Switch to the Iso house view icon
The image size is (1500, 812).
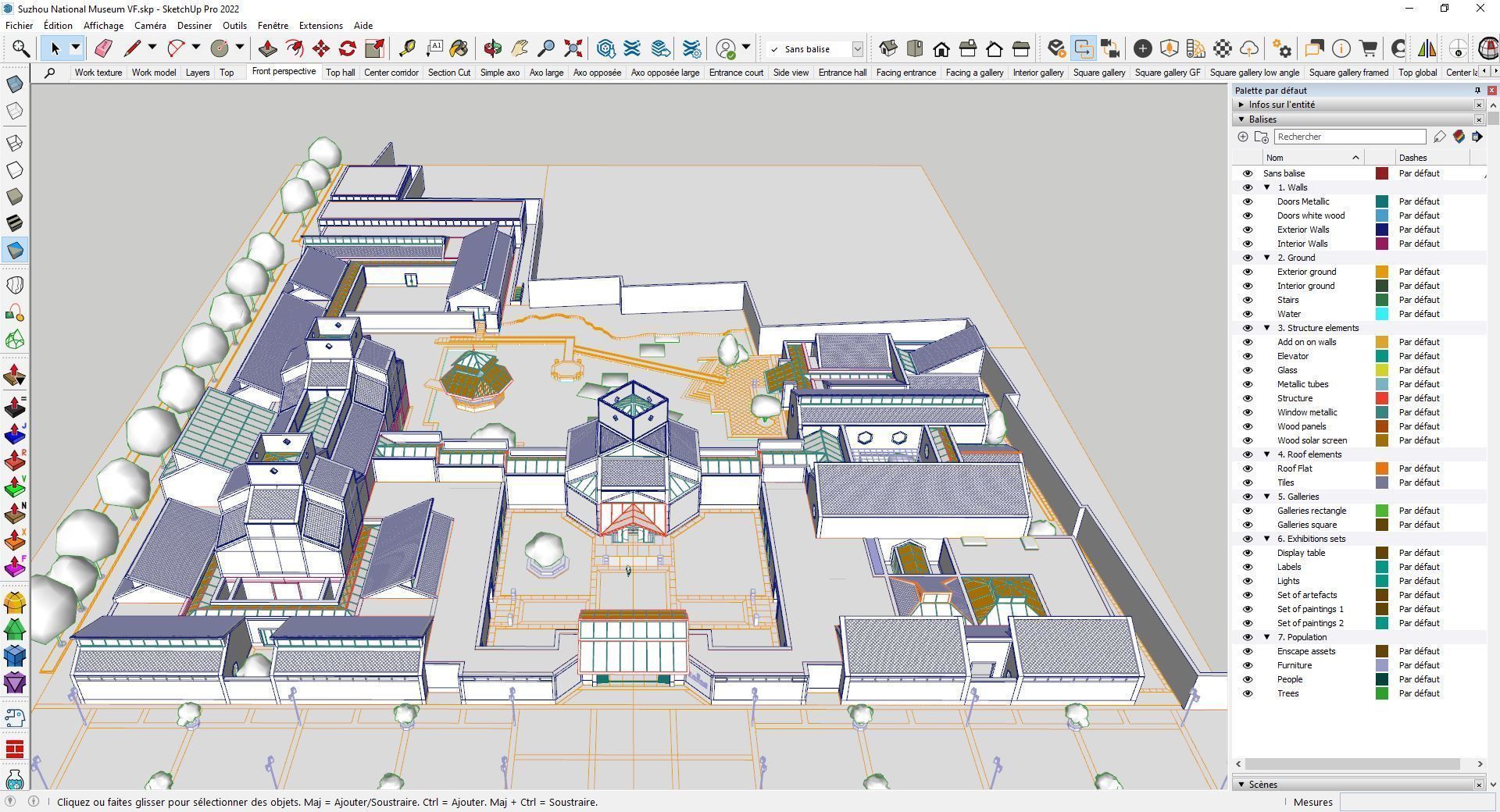click(x=888, y=48)
